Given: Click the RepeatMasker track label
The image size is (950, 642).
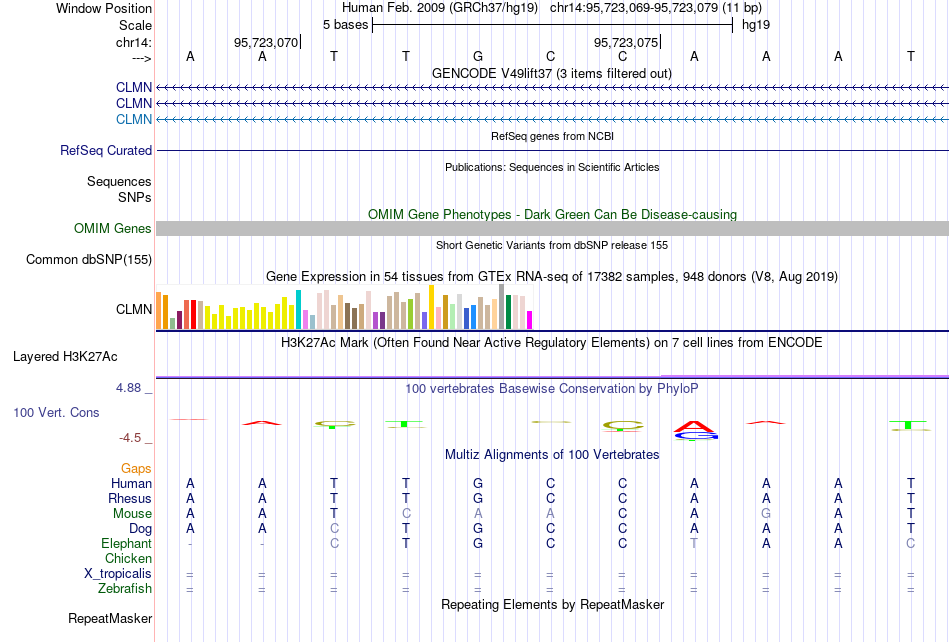Looking at the screenshot, I should pos(110,618).
